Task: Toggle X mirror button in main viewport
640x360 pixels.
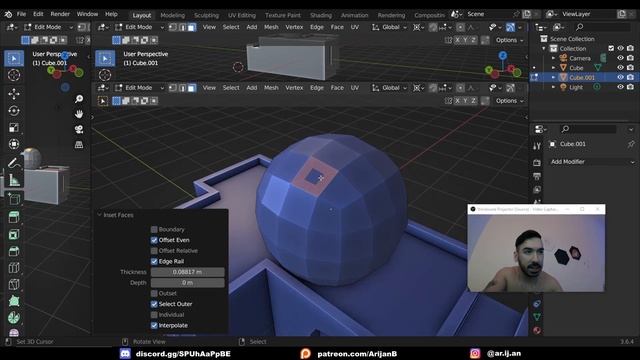Action: (457, 101)
